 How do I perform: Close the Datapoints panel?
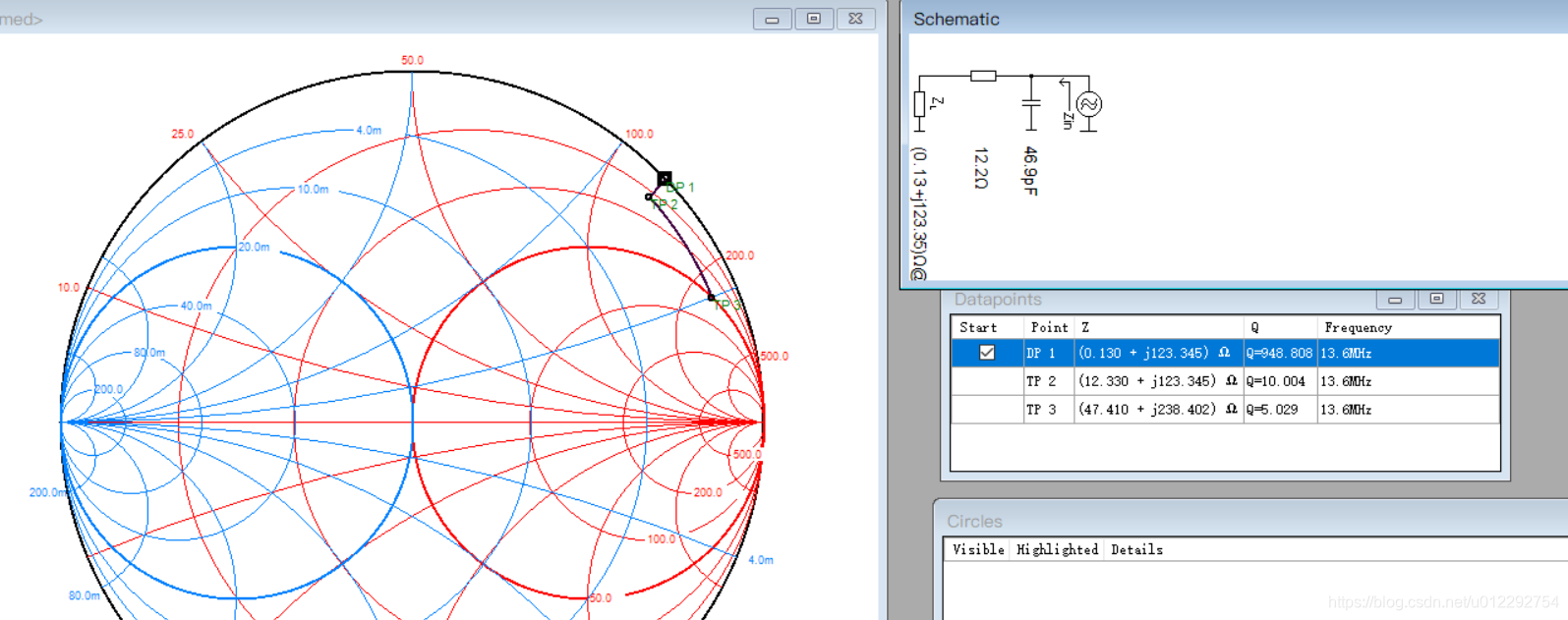(1479, 299)
